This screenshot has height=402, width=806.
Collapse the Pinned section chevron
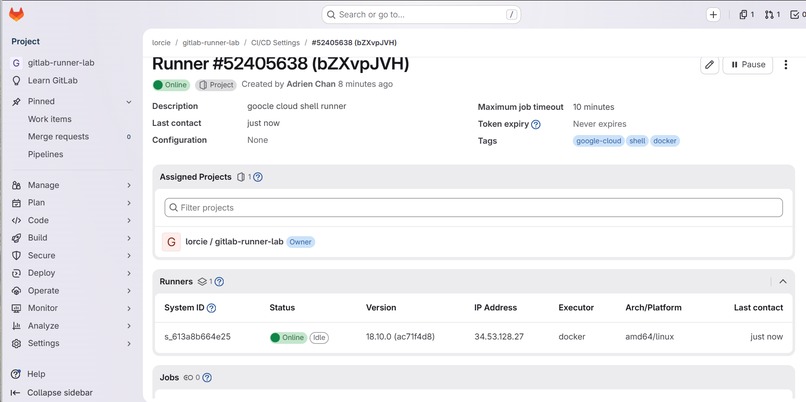129,102
